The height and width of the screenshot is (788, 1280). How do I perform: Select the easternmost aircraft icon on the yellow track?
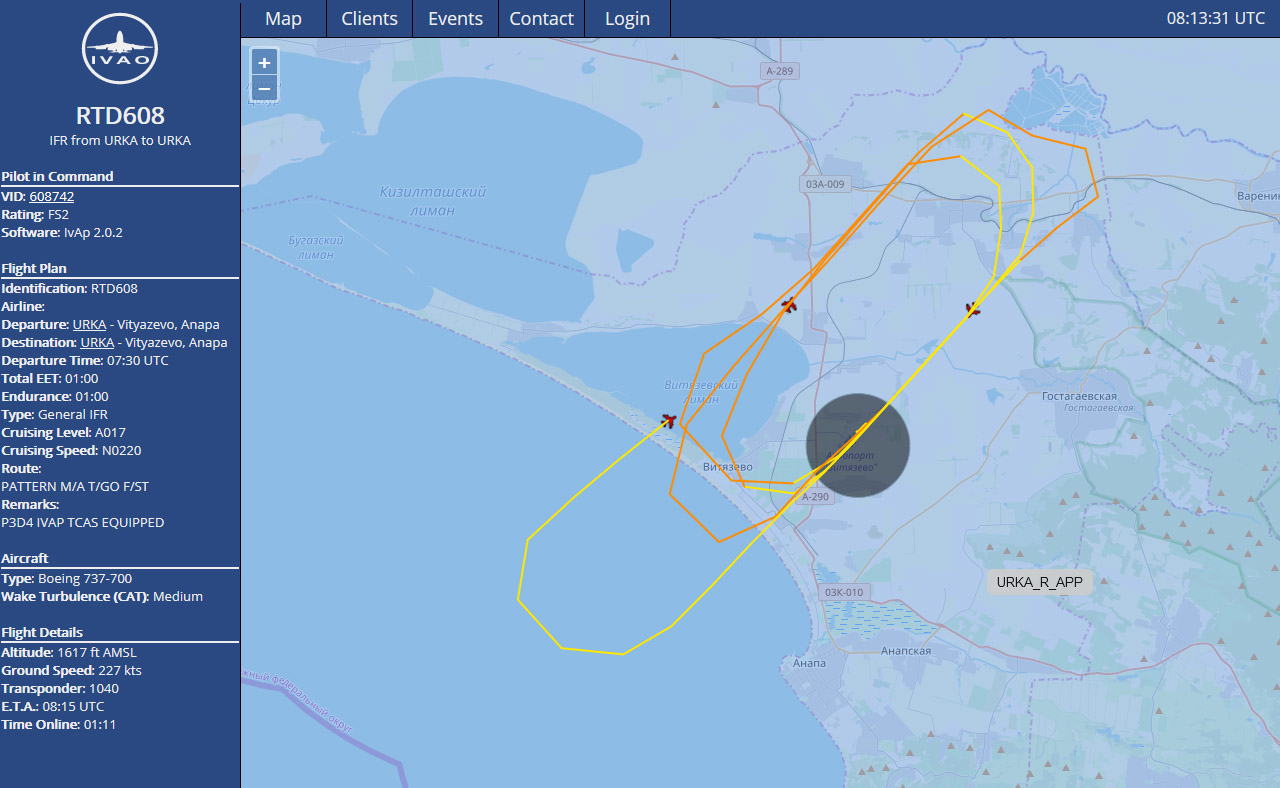(972, 310)
